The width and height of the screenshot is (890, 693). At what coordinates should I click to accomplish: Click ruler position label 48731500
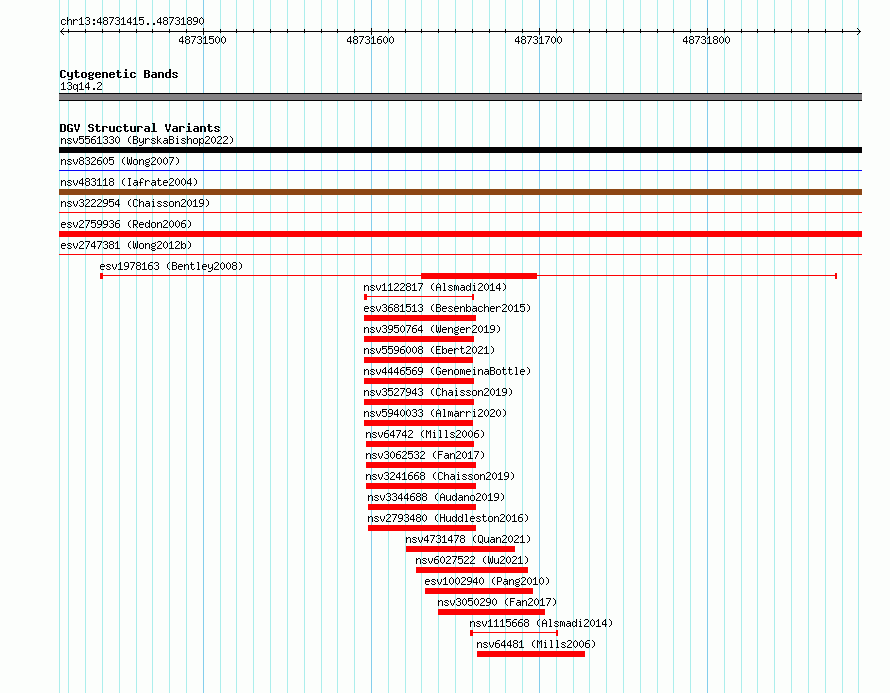pos(202,40)
